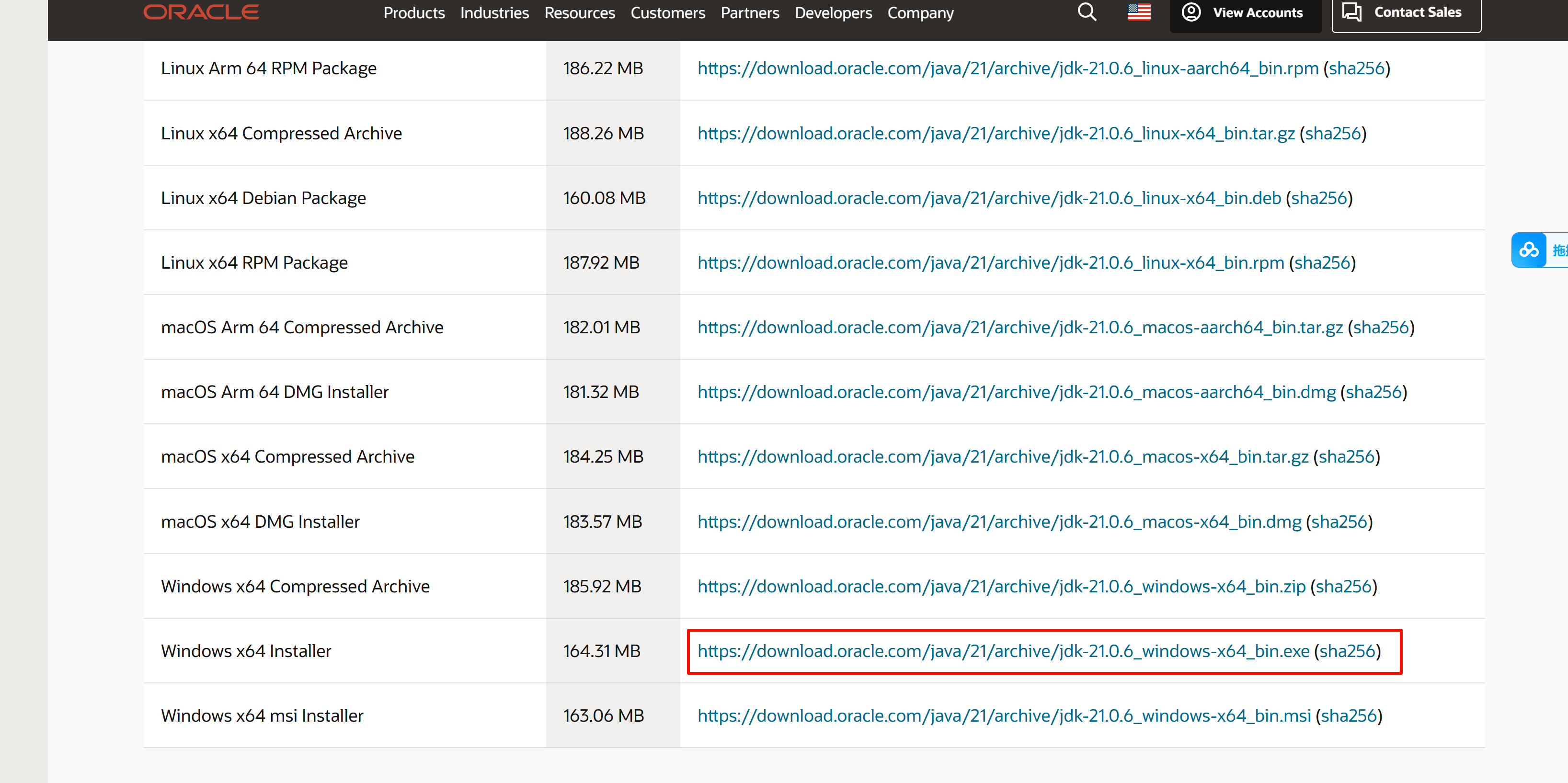This screenshot has height=783, width=1568.
Task: Open sha256 for macOS Arm 64 Compressed Archive
Action: pyautogui.click(x=1381, y=327)
